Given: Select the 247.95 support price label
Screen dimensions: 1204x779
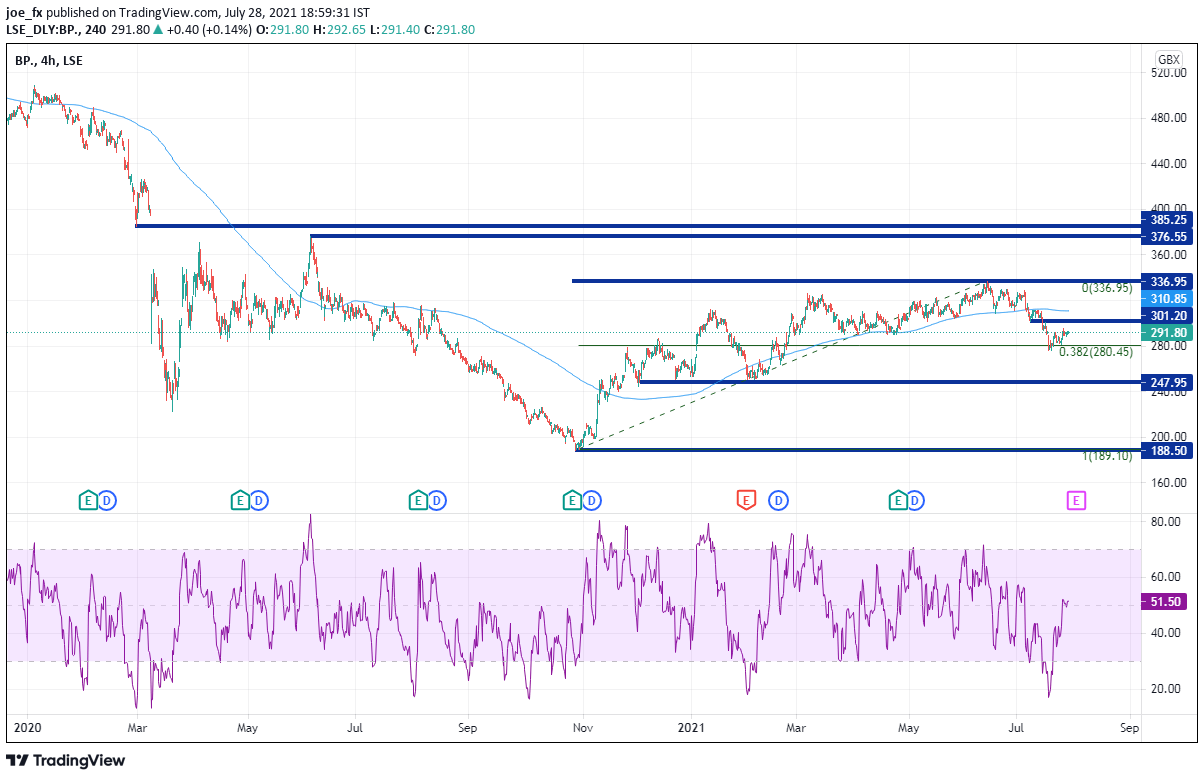Looking at the screenshot, I should 1168,382.
